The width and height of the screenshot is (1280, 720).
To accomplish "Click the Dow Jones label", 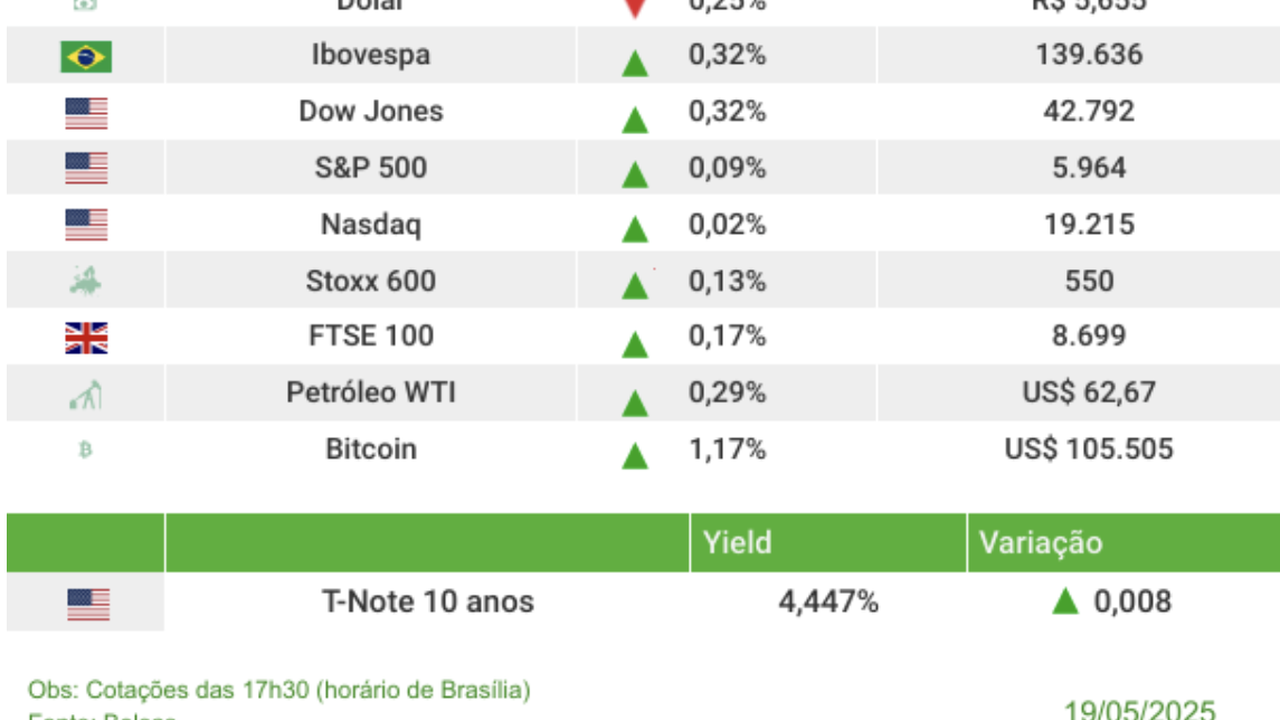I will [x=371, y=111].
